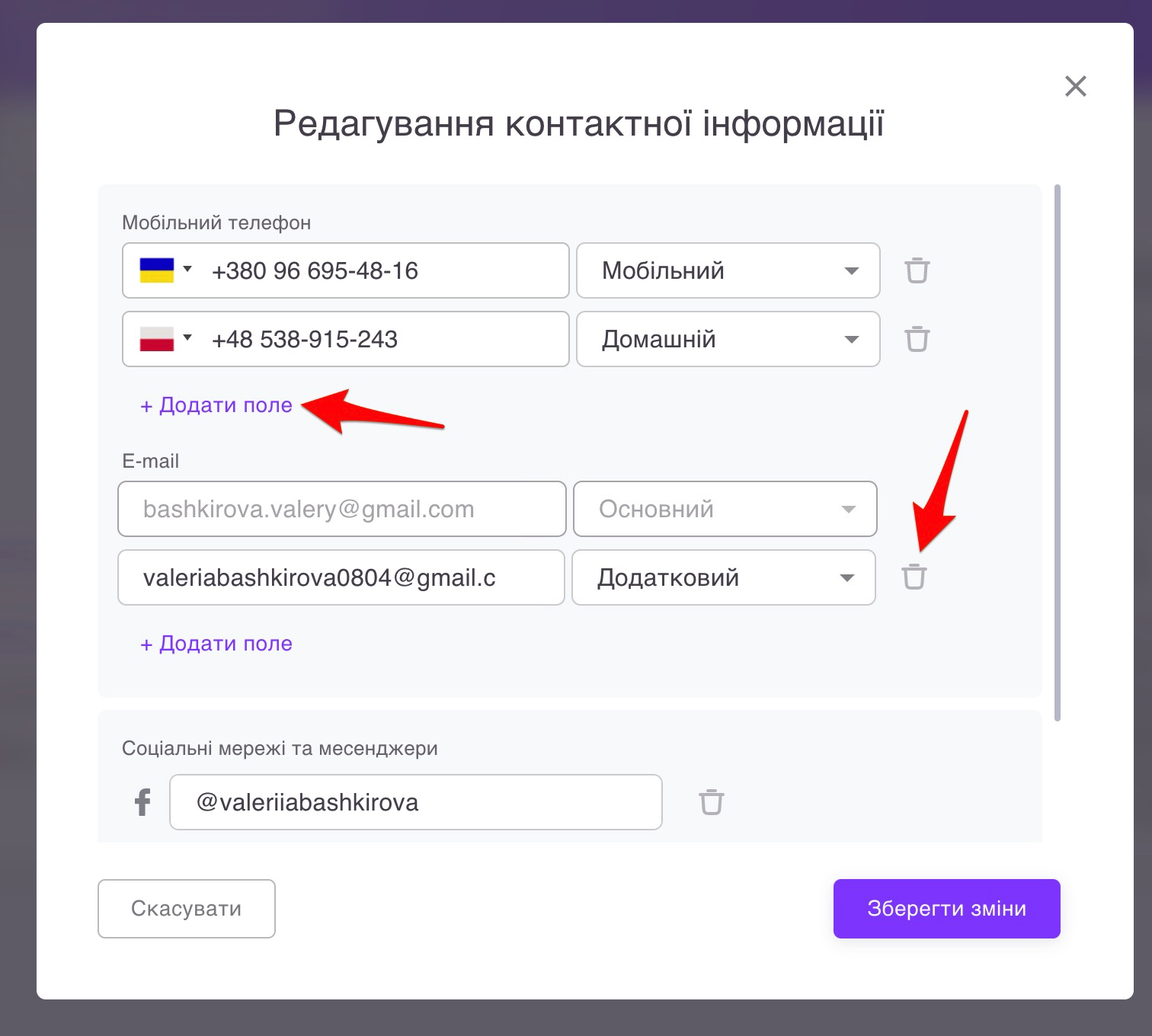Save changes with Зберегти зміни button

click(x=946, y=909)
